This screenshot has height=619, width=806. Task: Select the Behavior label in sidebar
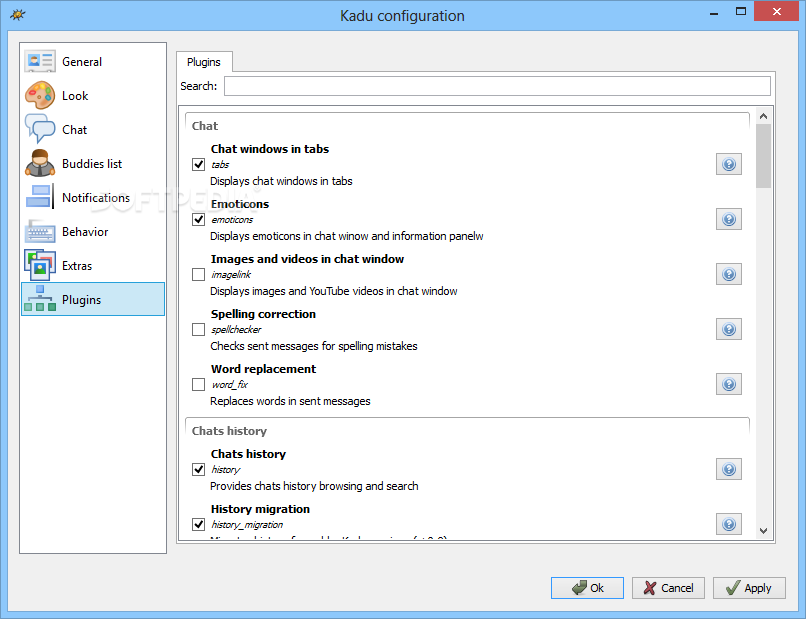[85, 232]
